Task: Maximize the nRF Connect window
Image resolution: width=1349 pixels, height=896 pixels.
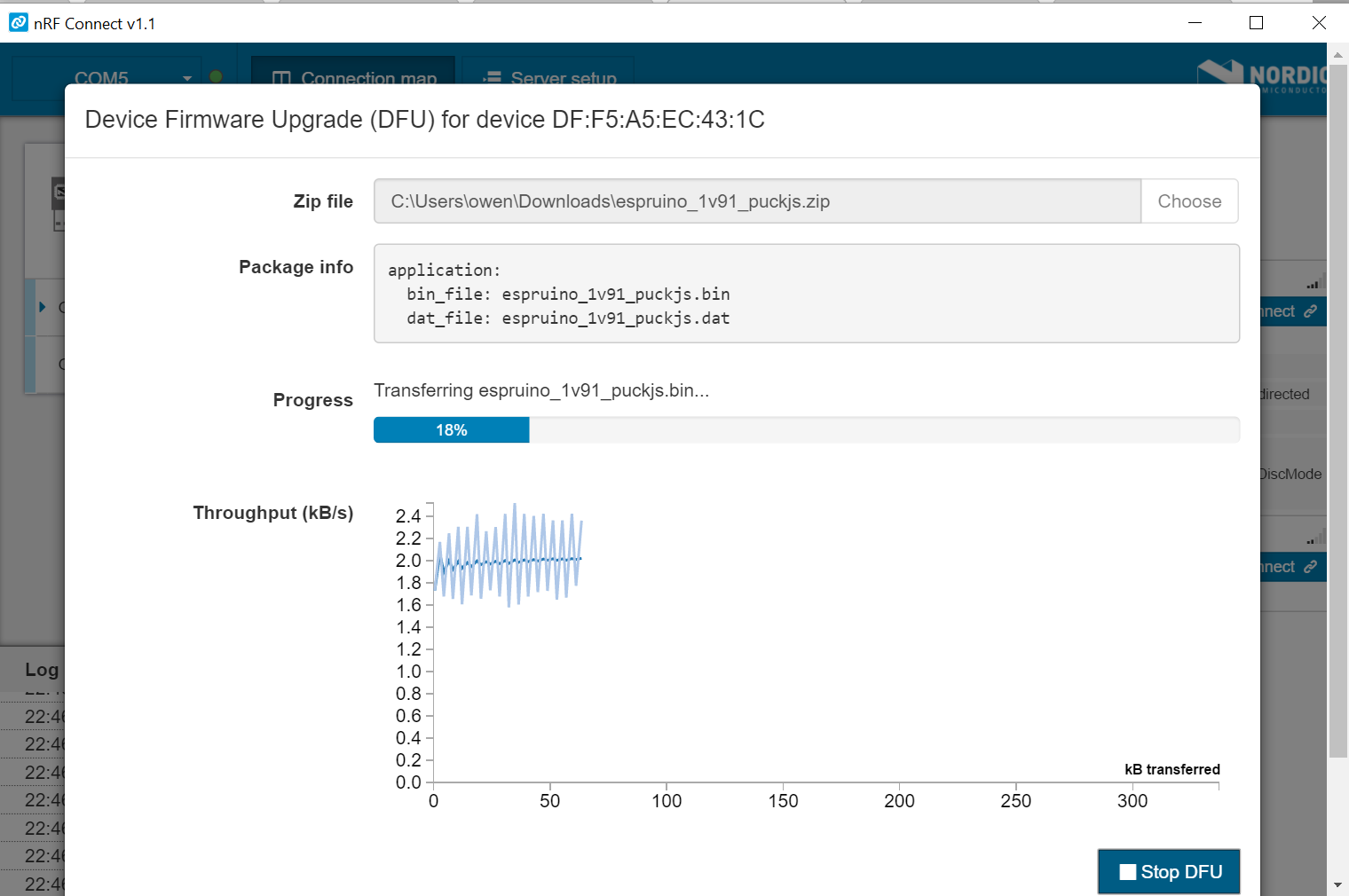Action: coord(1256,23)
